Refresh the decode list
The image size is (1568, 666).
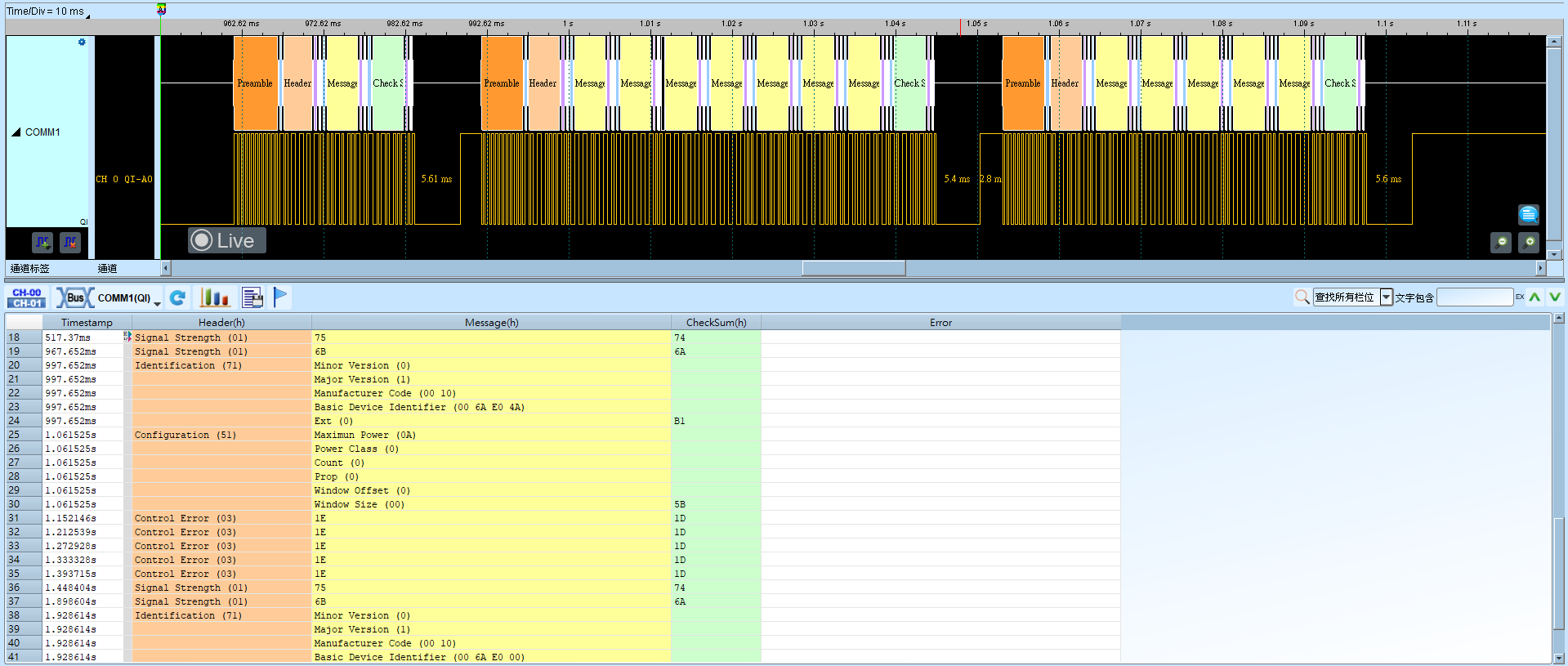[177, 298]
